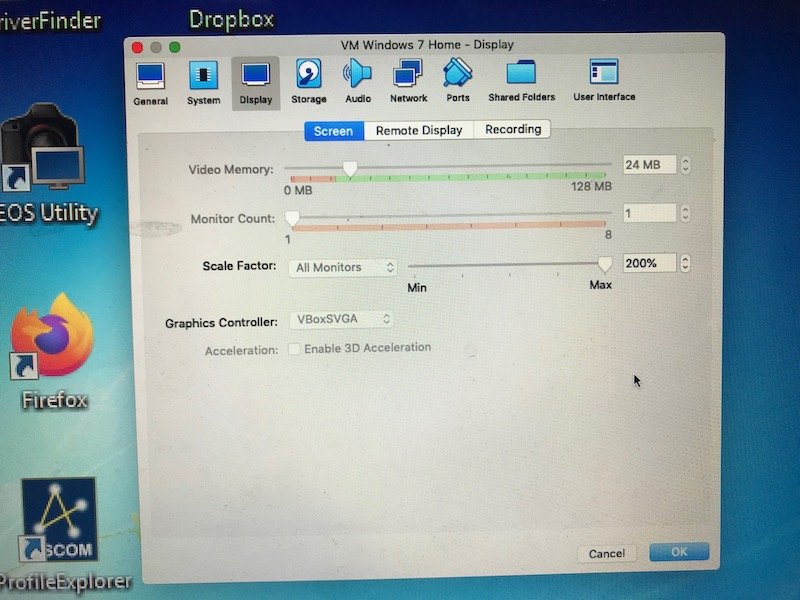Confirm settings with the OK button
800x600 pixels.
(679, 552)
